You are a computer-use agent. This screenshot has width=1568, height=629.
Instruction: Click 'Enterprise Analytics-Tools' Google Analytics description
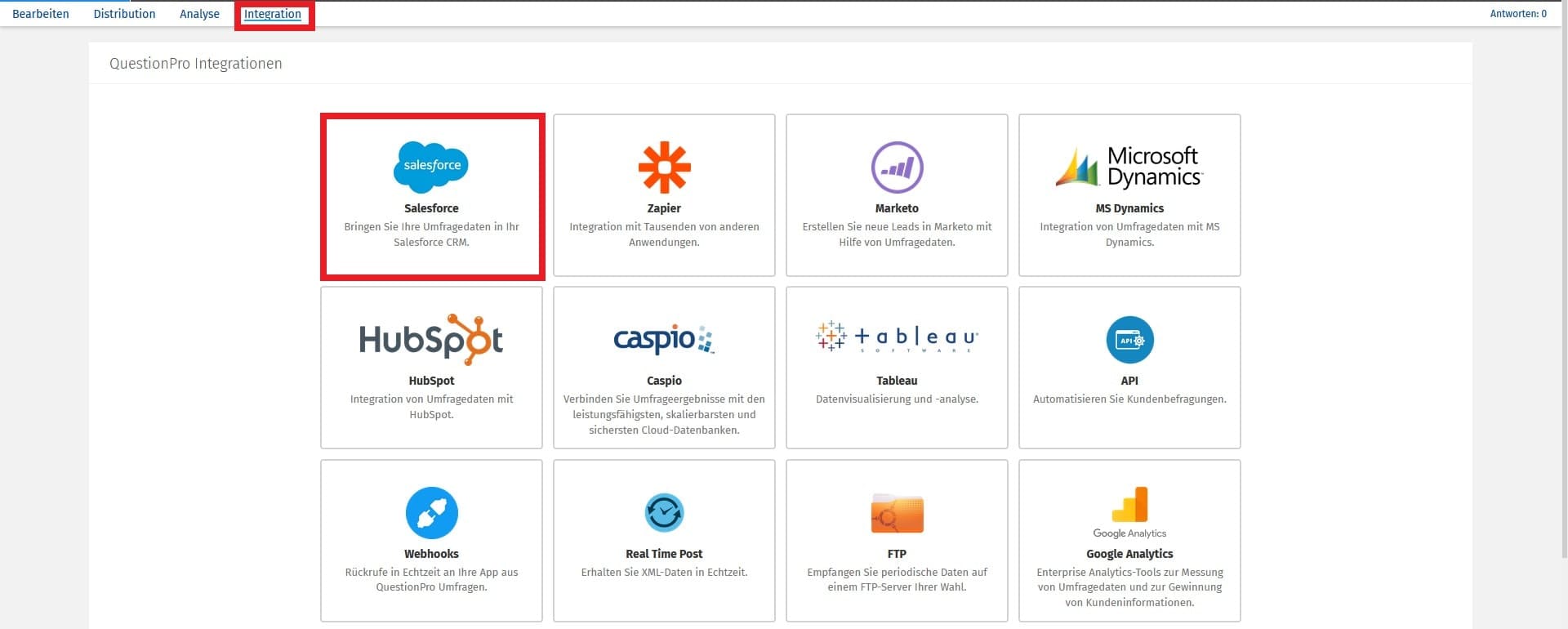coord(1129,587)
